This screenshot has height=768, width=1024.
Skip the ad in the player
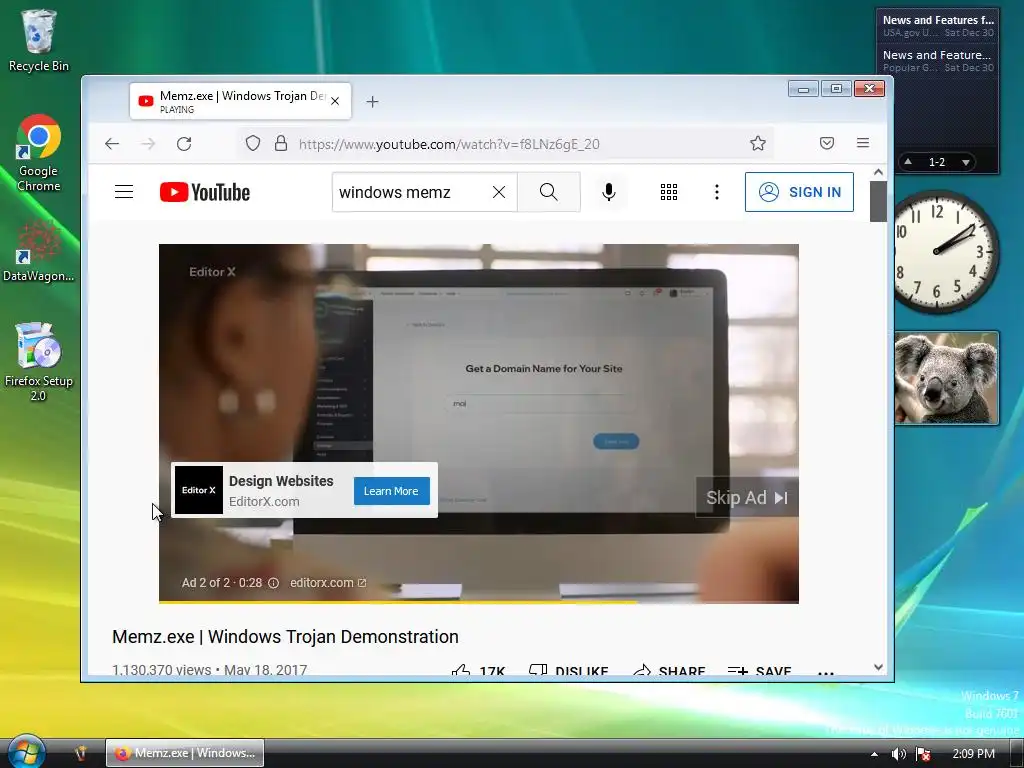(747, 498)
